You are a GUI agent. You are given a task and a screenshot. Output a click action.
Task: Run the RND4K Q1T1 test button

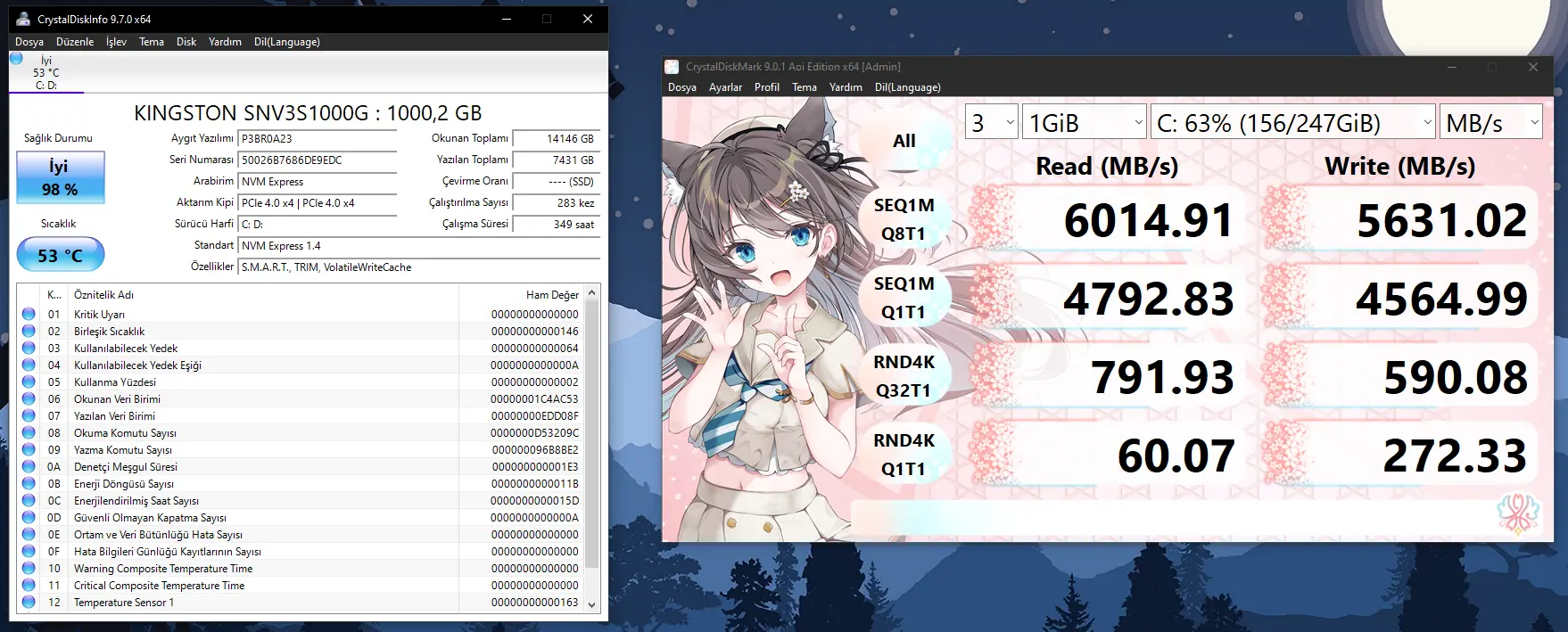904,455
